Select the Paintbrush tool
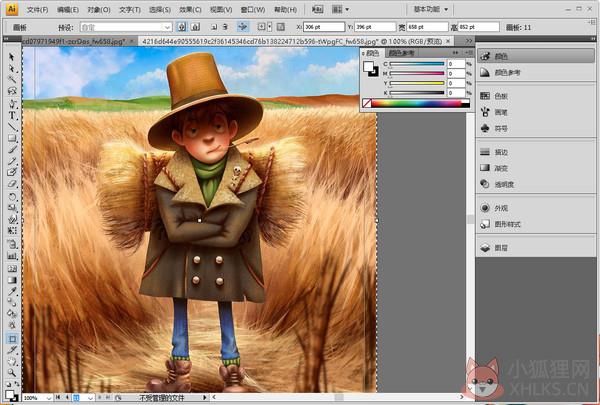Screen dimensions: 600x405 point(12,150)
